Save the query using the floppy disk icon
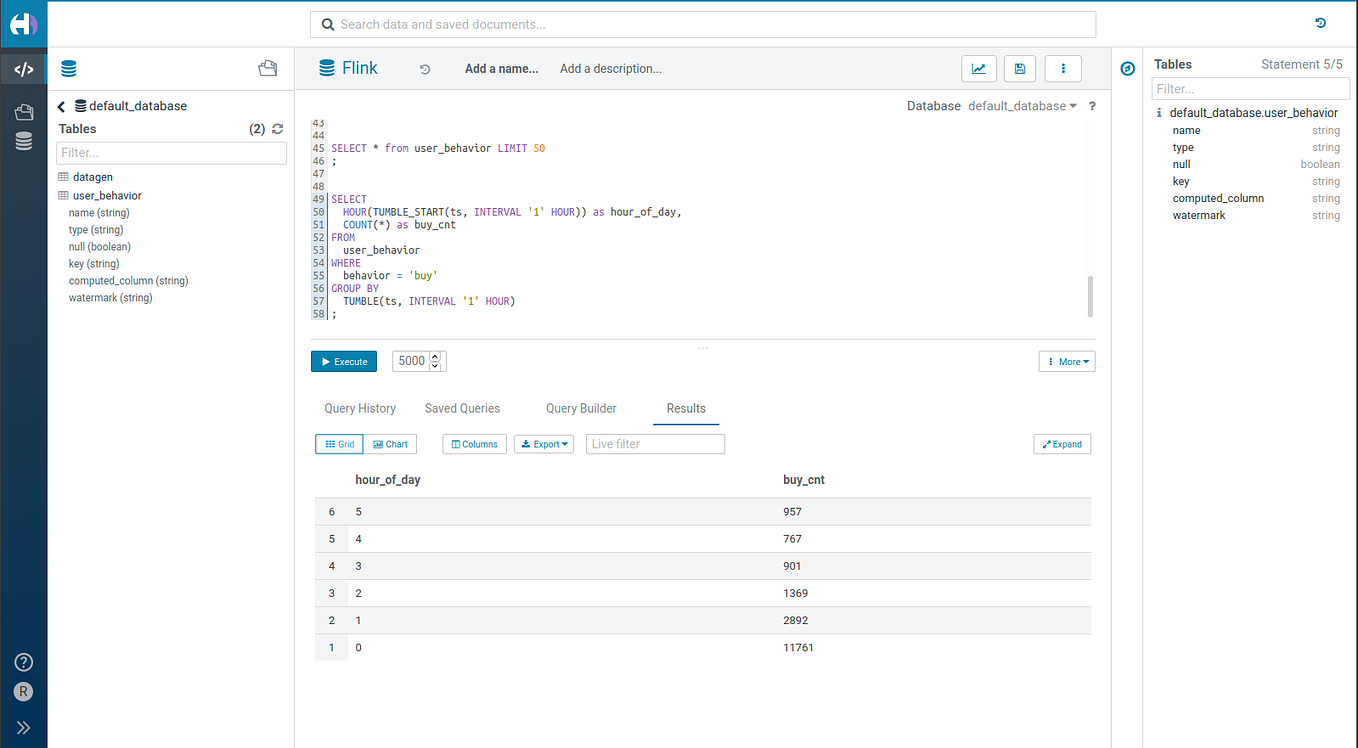Viewport: 1358px width, 748px height. (1019, 68)
